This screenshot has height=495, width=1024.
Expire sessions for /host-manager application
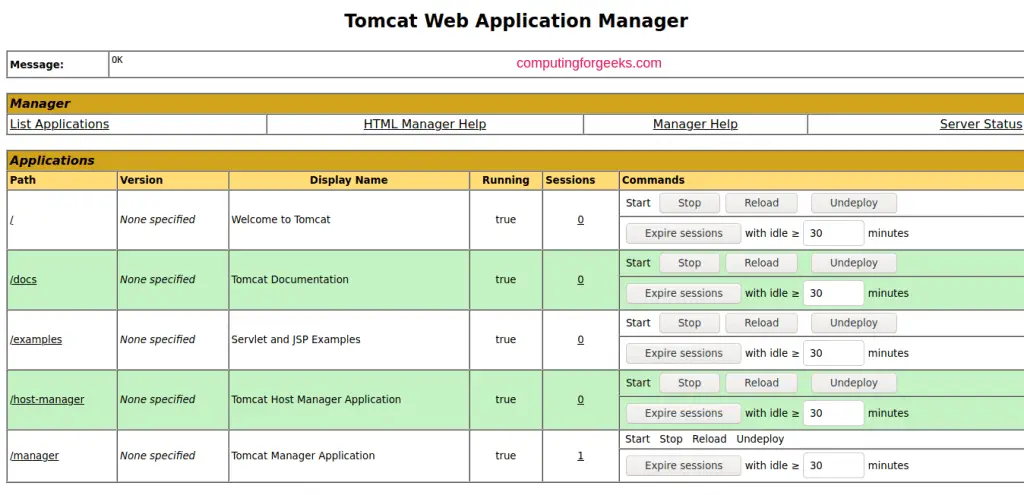pyautogui.click(x=684, y=413)
